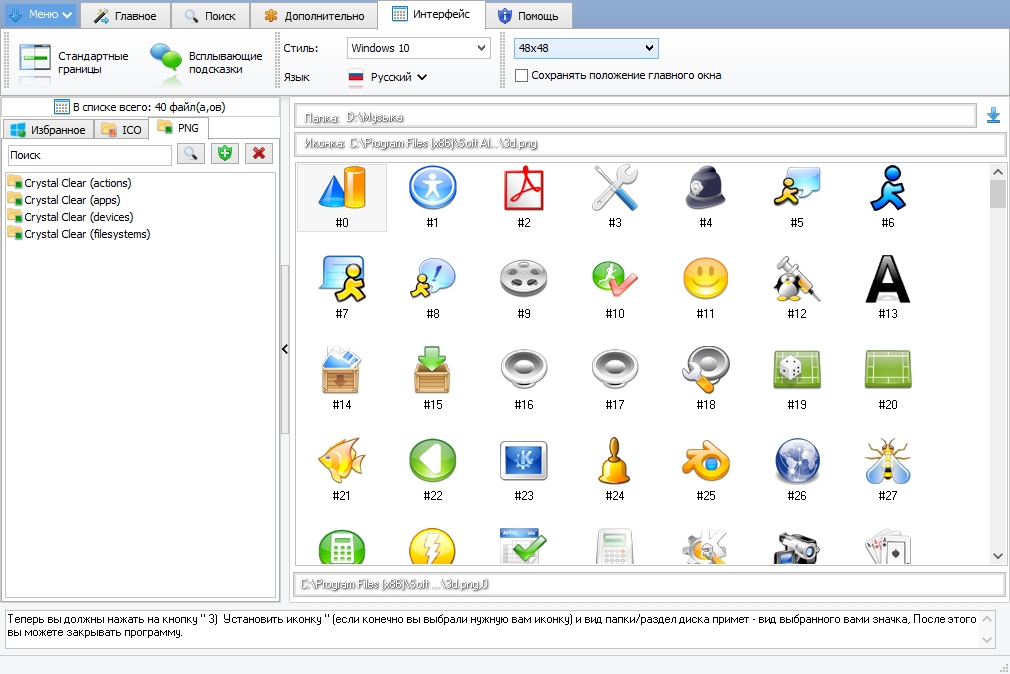Click the "В списке всего: 40 файл(а,ов)" label
1010x674 pixels.
pos(140,107)
